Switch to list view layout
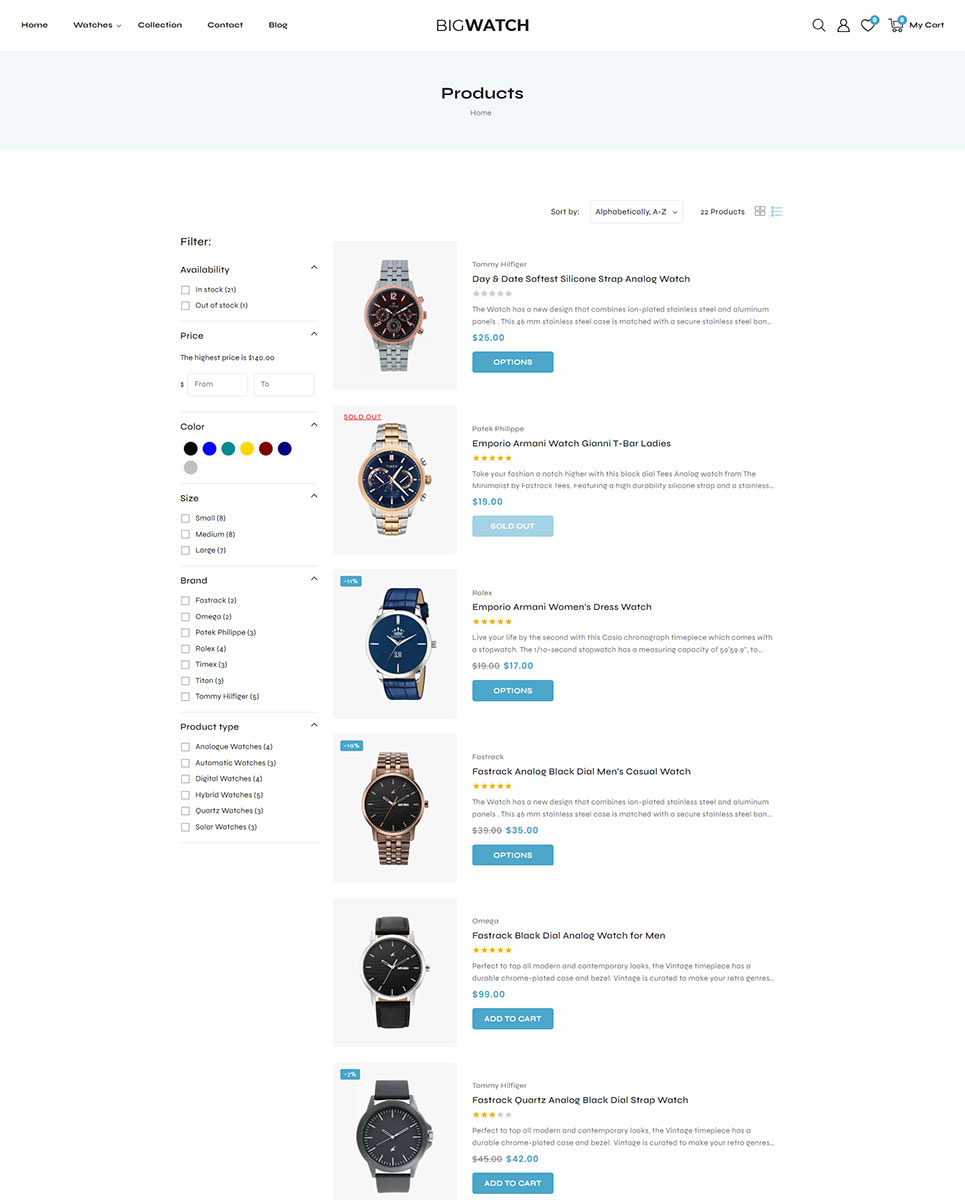Screen dimensions: 965x1200 click(x=777, y=211)
